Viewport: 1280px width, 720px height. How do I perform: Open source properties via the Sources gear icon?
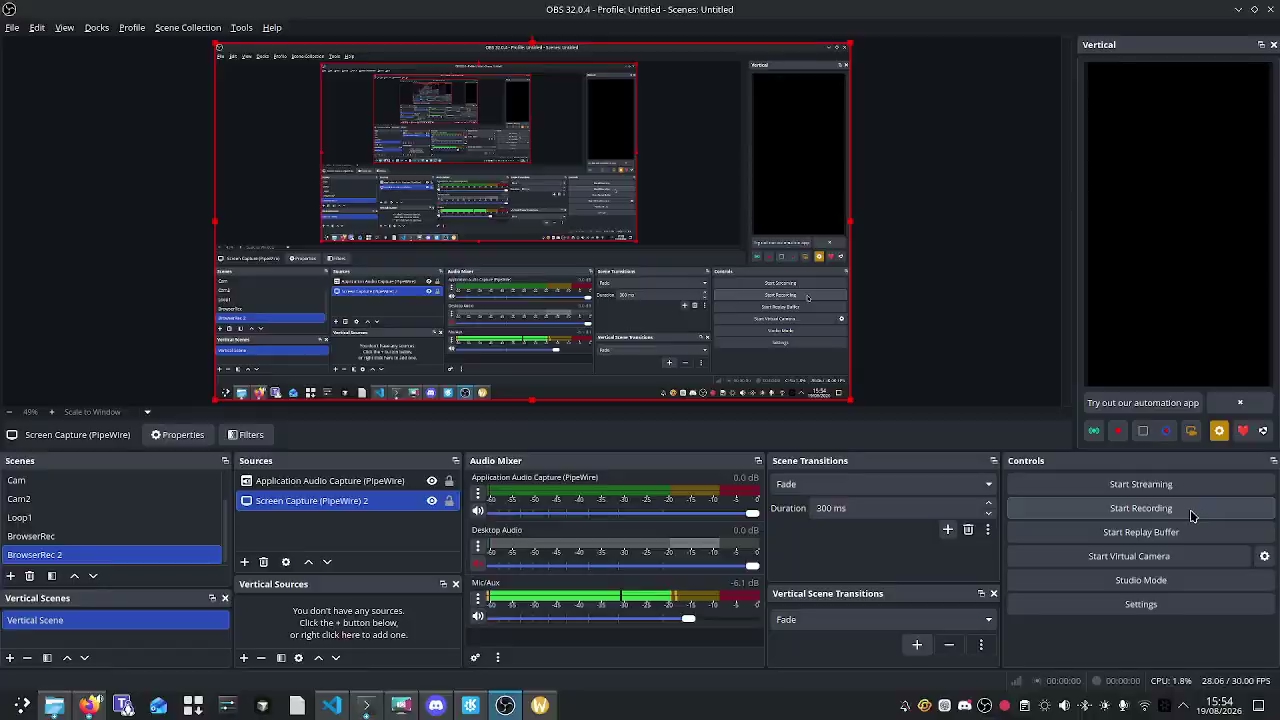point(286,562)
